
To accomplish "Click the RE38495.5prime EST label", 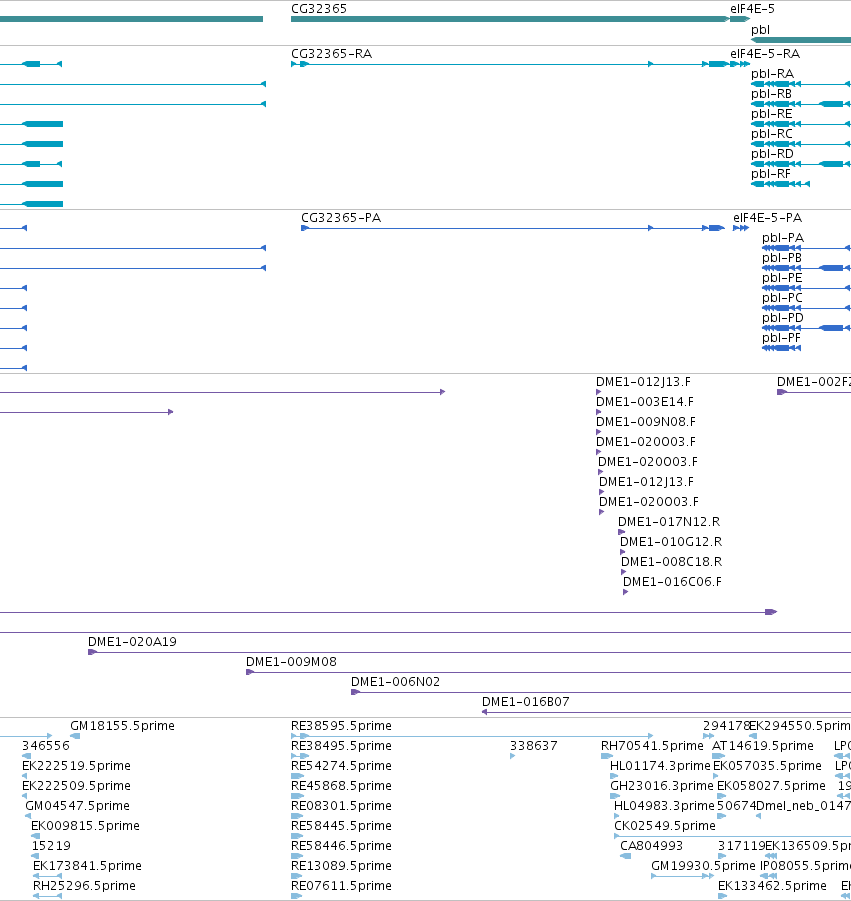I will (x=341, y=746).
